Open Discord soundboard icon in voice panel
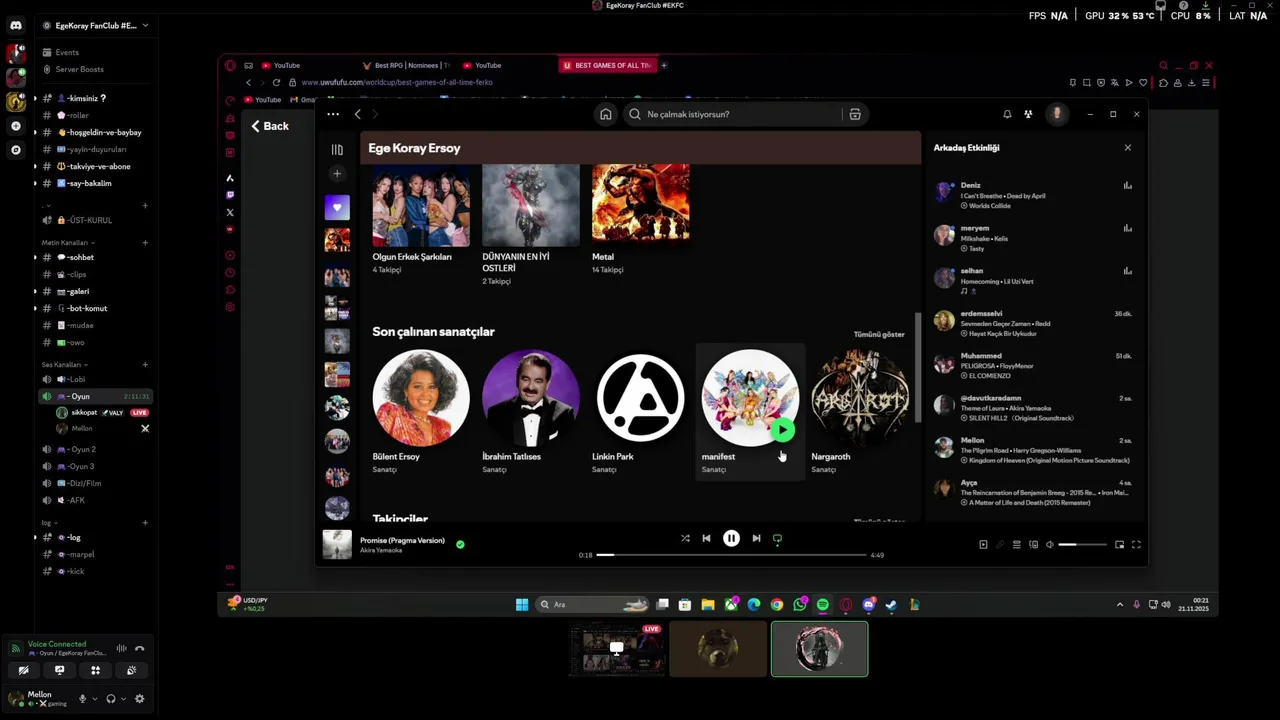The height and width of the screenshot is (720, 1280). point(131,671)
